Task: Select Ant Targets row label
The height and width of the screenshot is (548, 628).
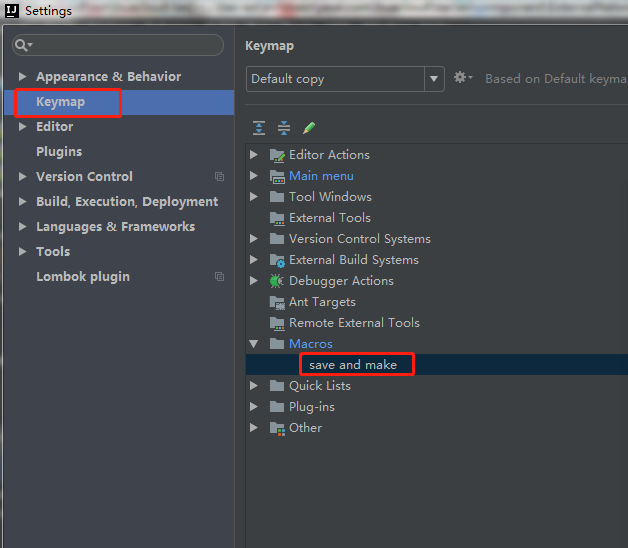Action: [x=322, y=302]
